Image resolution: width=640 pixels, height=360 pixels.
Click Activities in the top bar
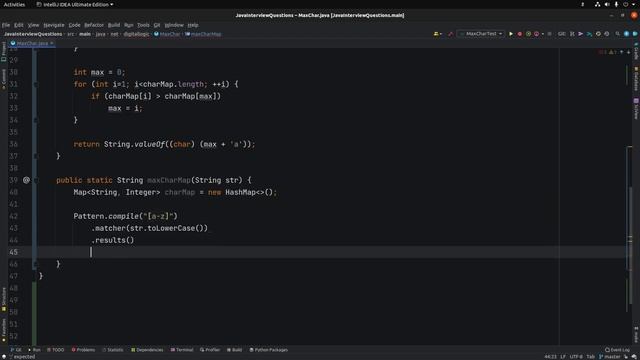point(14,4)
